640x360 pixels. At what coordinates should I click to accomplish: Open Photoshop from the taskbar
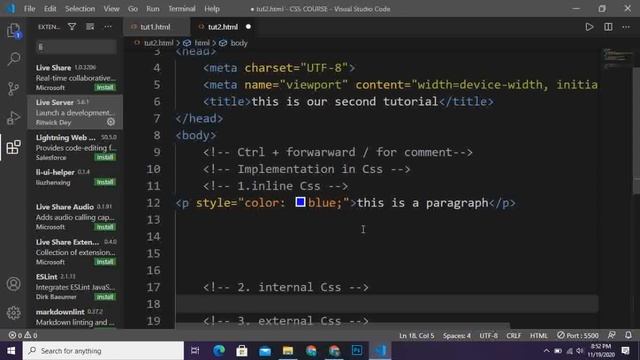click(x=357, y=351)
